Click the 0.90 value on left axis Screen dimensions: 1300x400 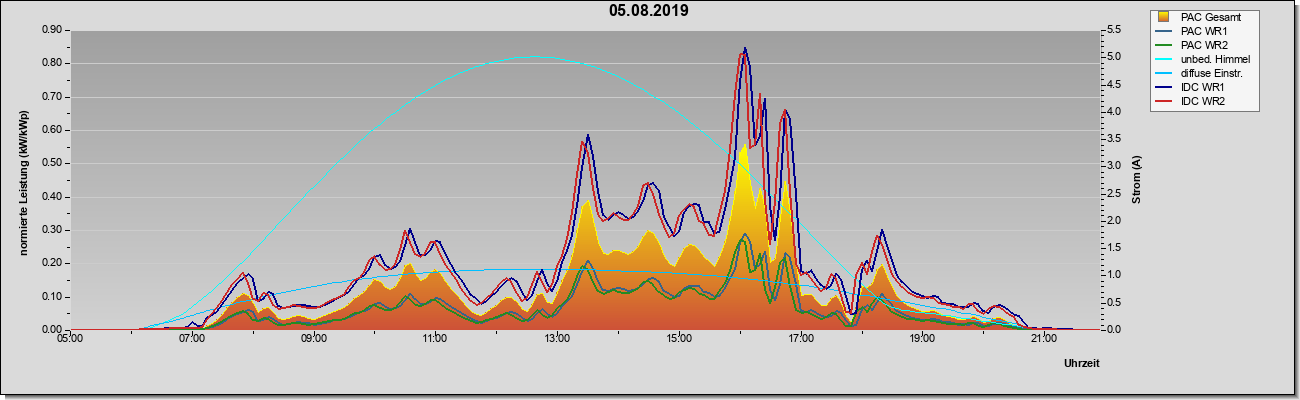pyautogui.click(x=53, y=30)
